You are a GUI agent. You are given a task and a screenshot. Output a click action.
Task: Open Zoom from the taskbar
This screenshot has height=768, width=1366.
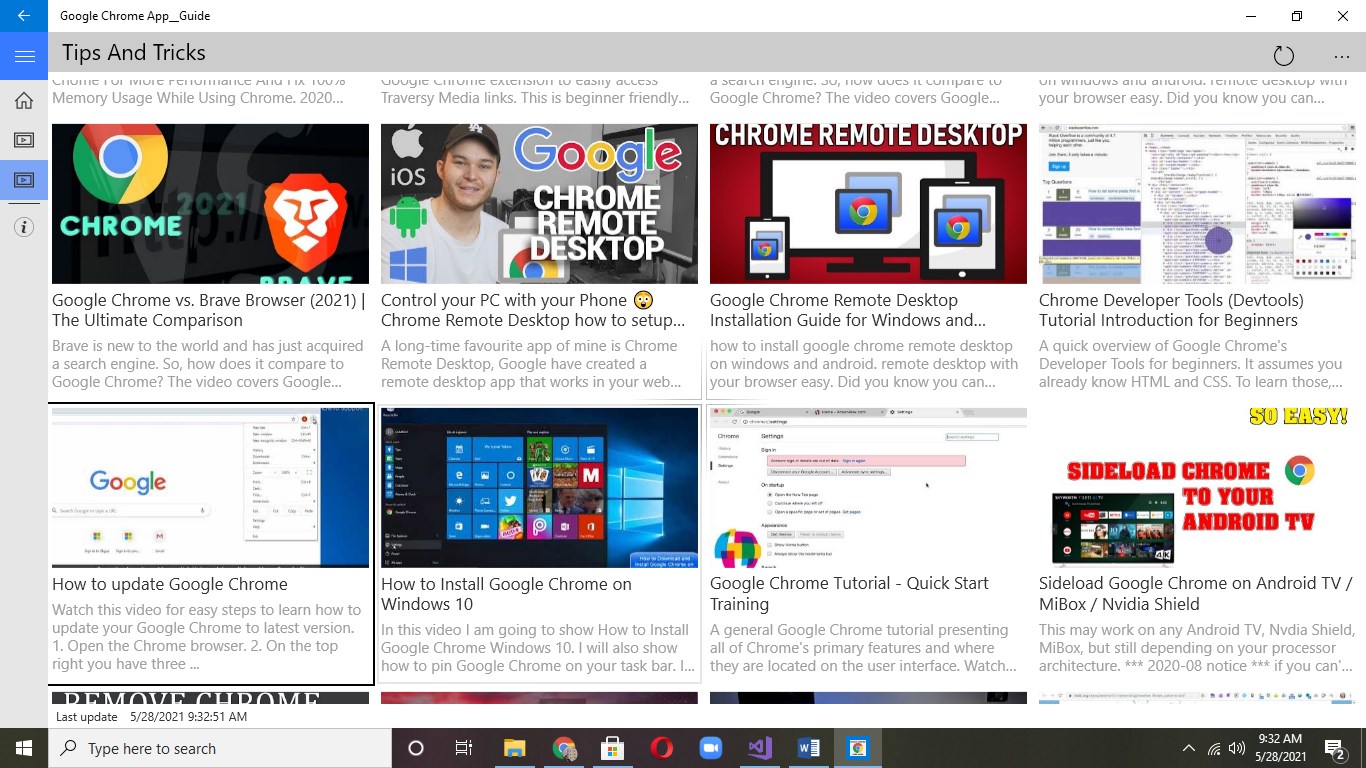710,748
